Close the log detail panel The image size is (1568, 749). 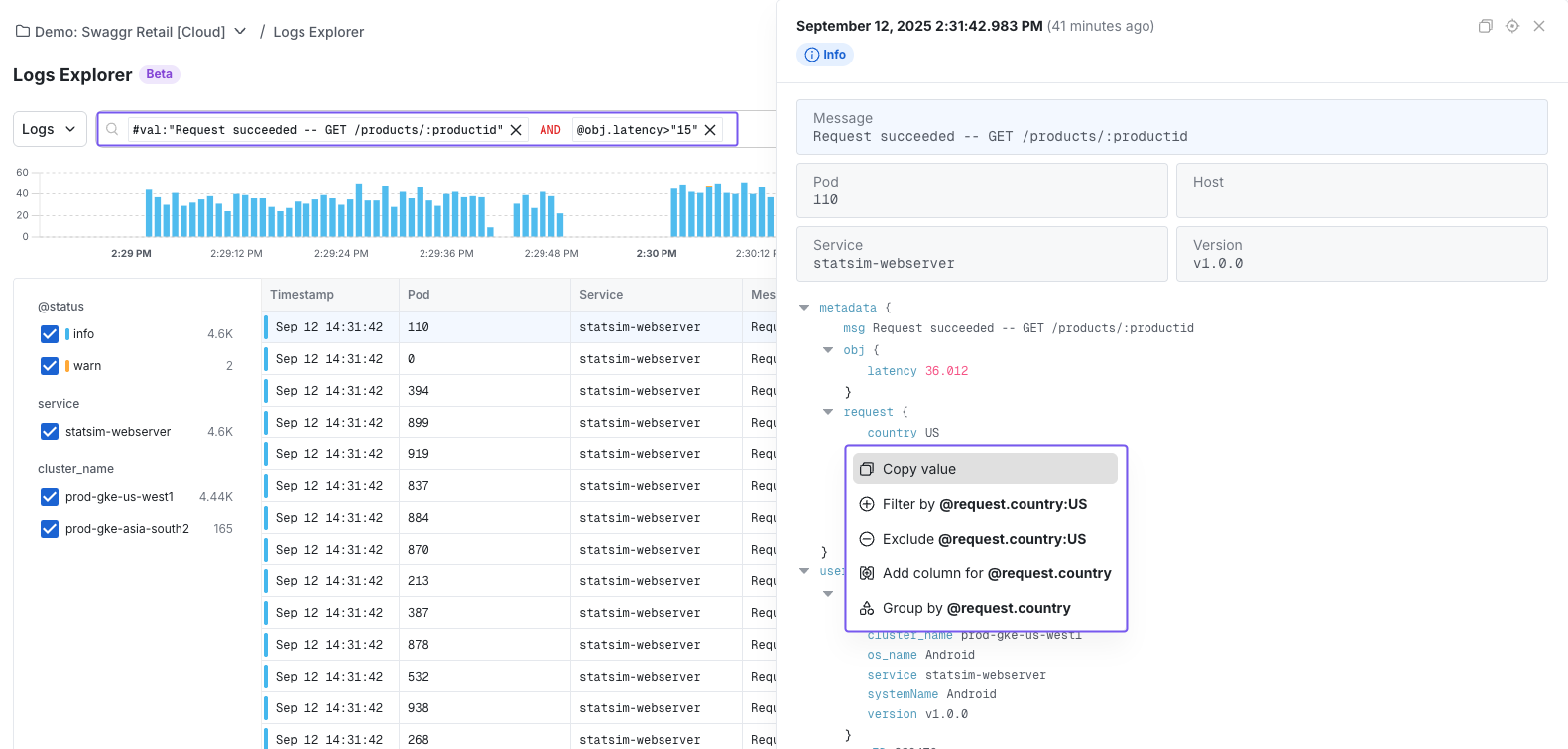[x=1539, y=26]
